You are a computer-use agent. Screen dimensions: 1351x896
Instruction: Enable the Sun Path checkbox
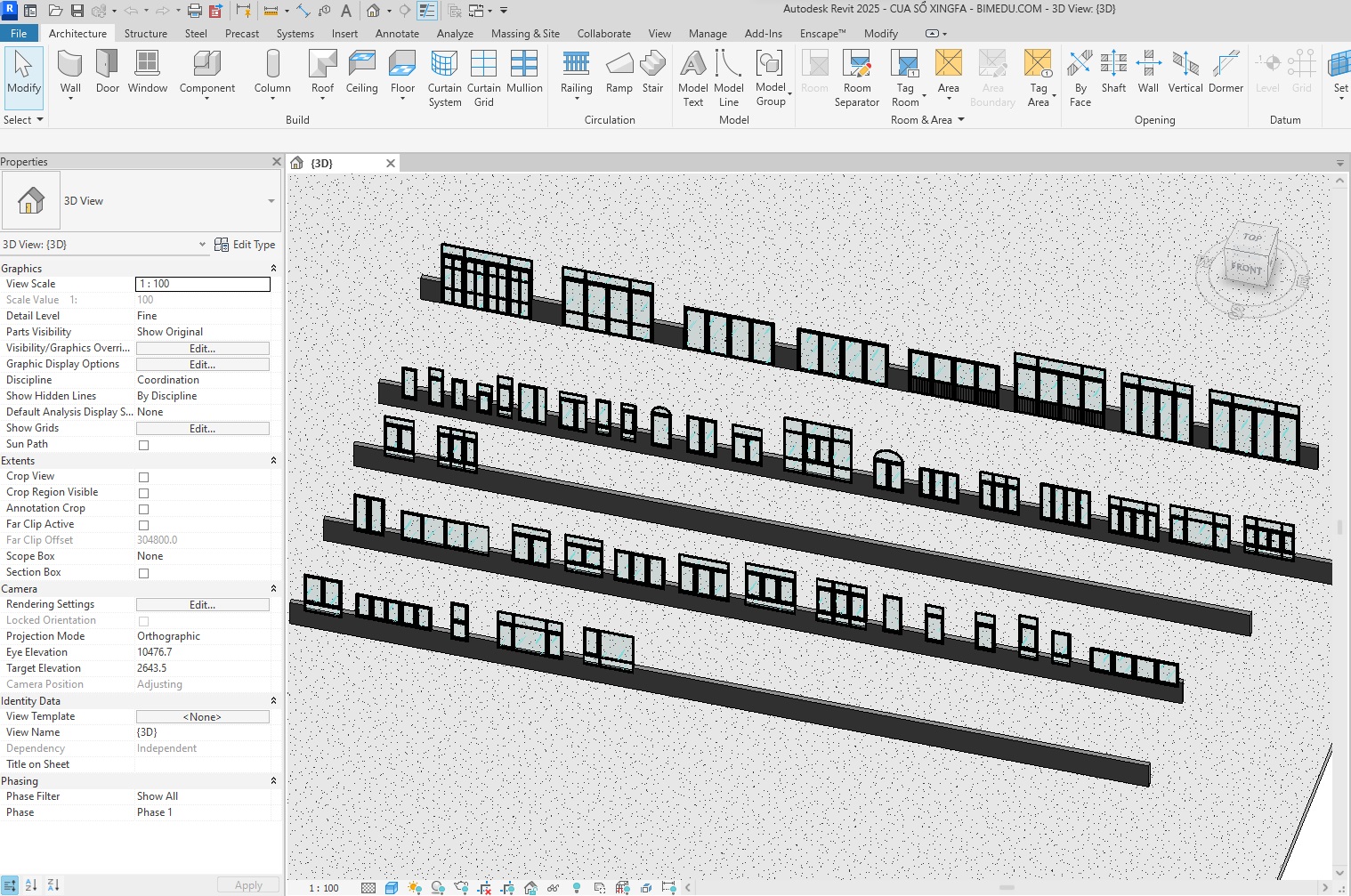click(x=143, y=445)
